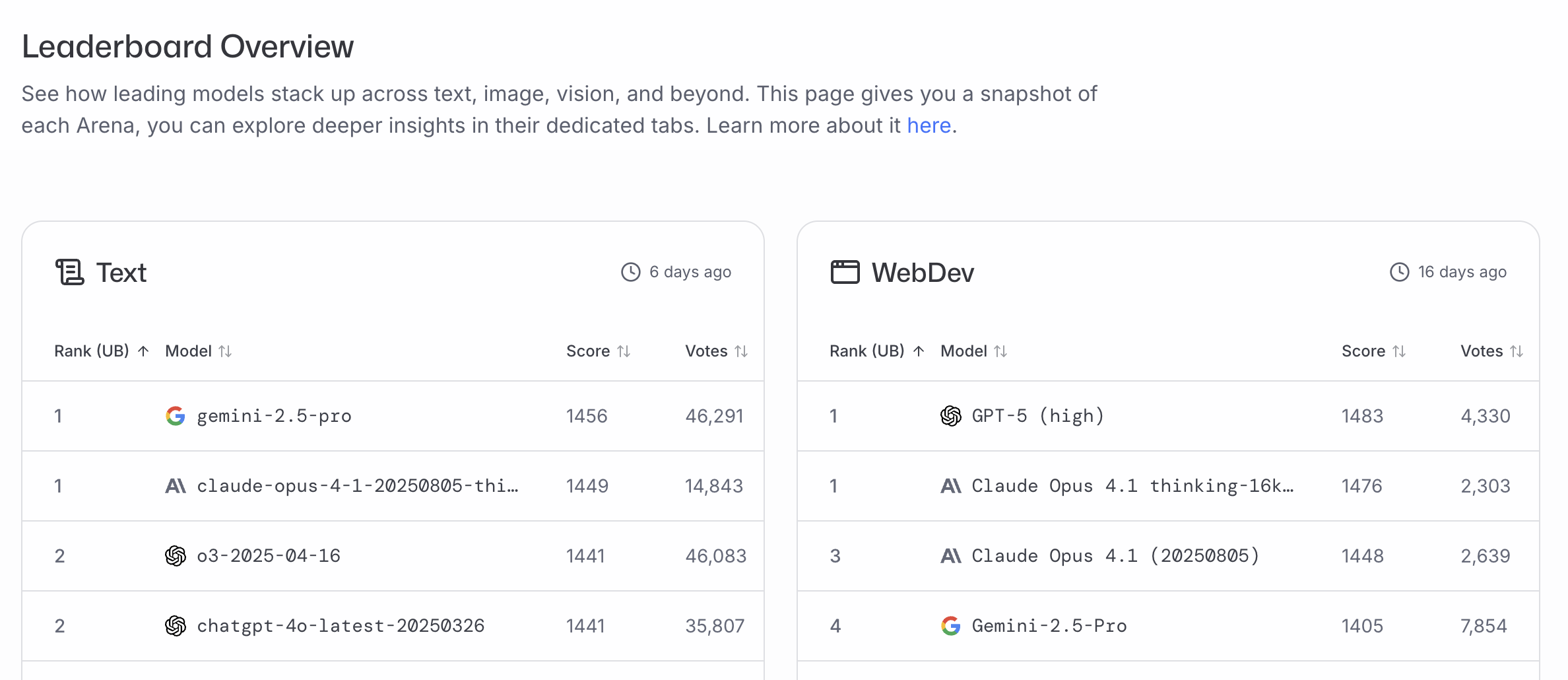Screen dimensions: 1568x680
Task: Open the Text leaderboard title
Action: [x=121, y=273]
